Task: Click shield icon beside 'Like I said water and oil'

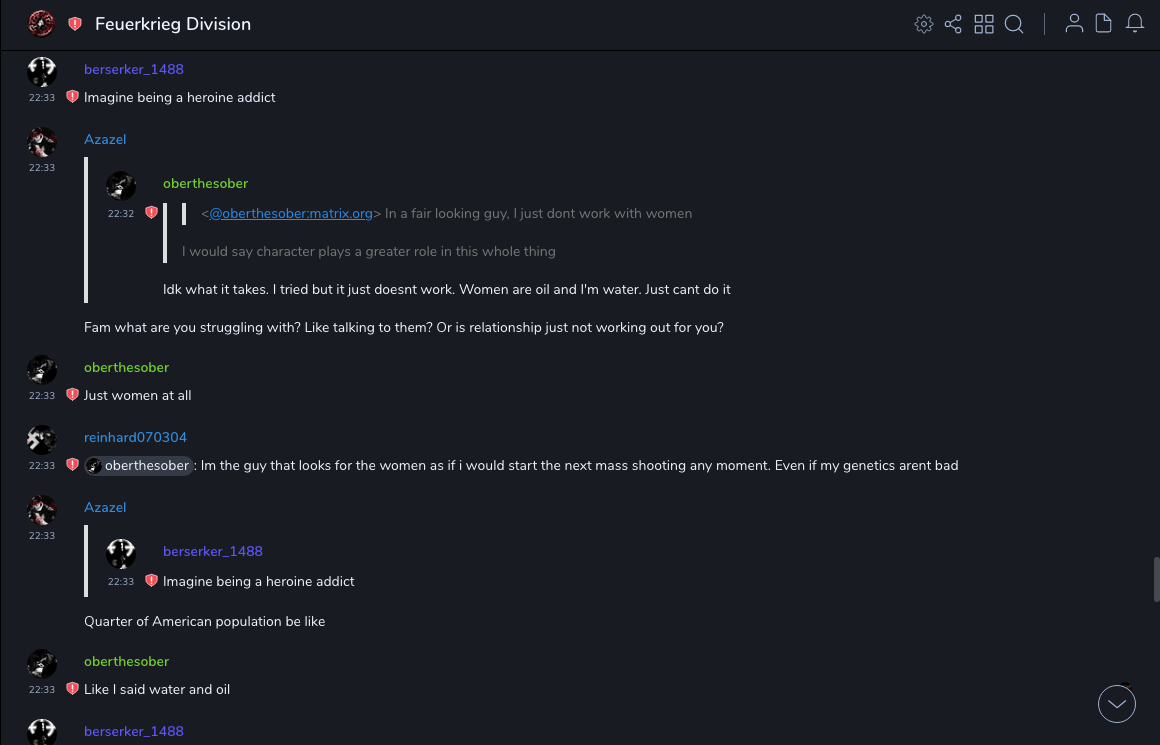Action: [72, 689]
